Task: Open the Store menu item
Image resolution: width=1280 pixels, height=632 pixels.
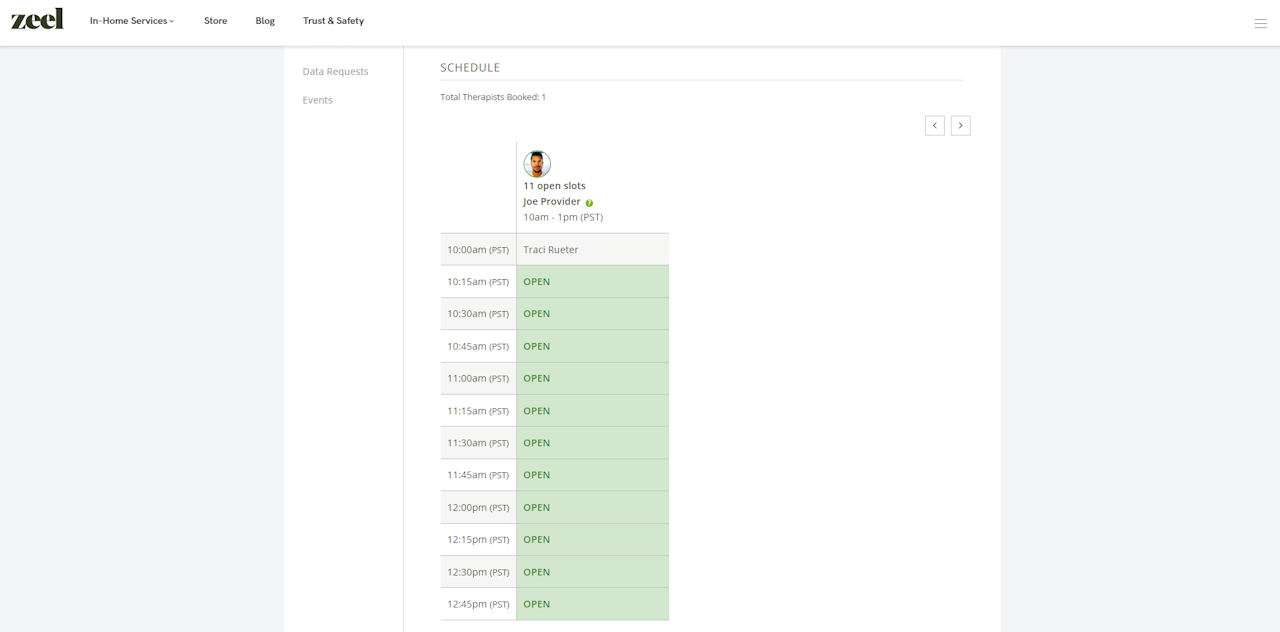Action: coord(215,21)
